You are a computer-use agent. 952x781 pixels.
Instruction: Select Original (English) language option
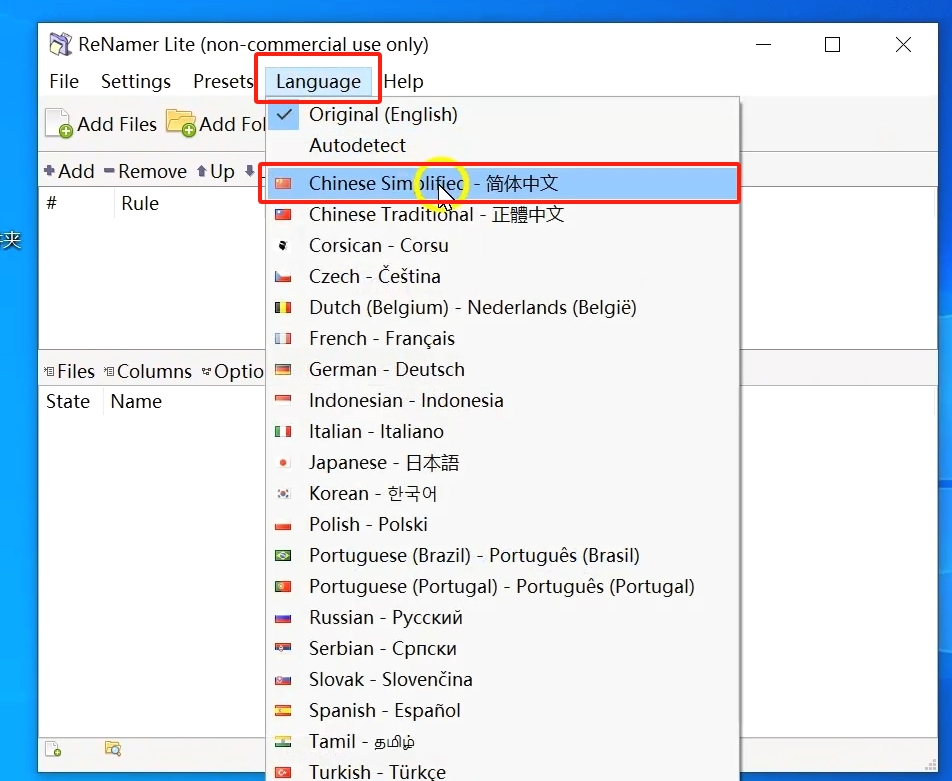pos(503,114)
